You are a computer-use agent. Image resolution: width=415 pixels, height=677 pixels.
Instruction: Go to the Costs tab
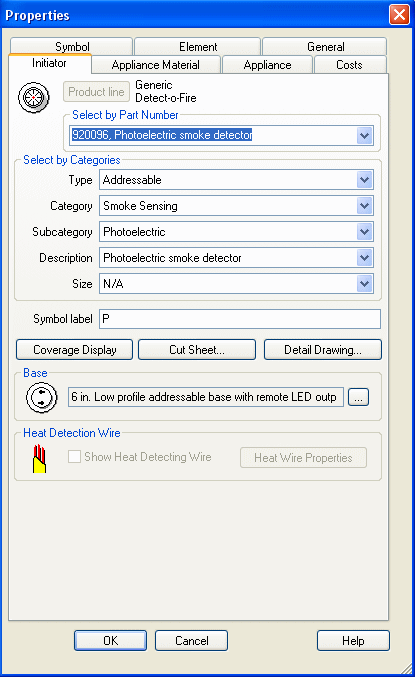350,65
